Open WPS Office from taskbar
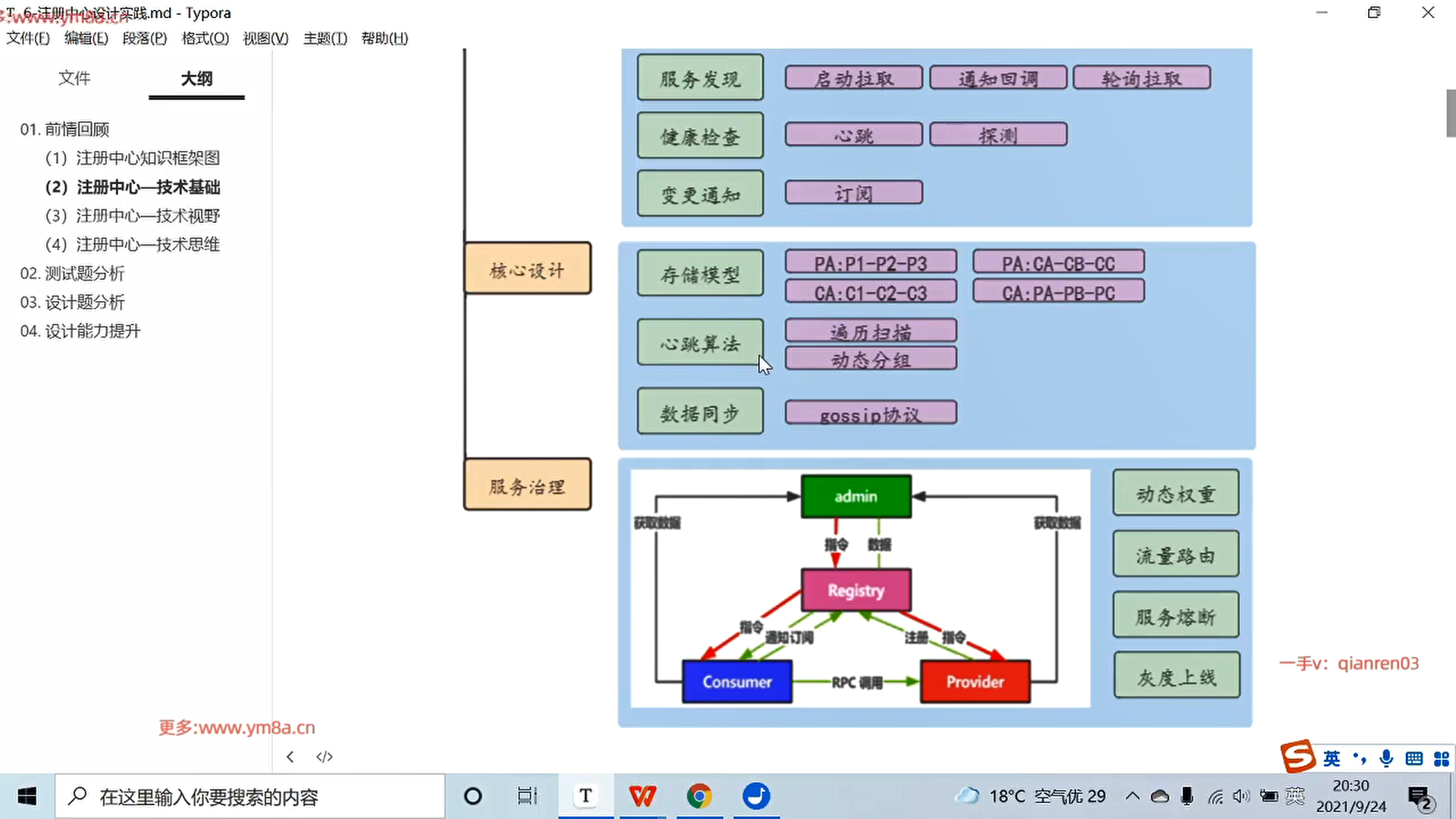This screenshot has height=819, width=1456. coord(642,796)
